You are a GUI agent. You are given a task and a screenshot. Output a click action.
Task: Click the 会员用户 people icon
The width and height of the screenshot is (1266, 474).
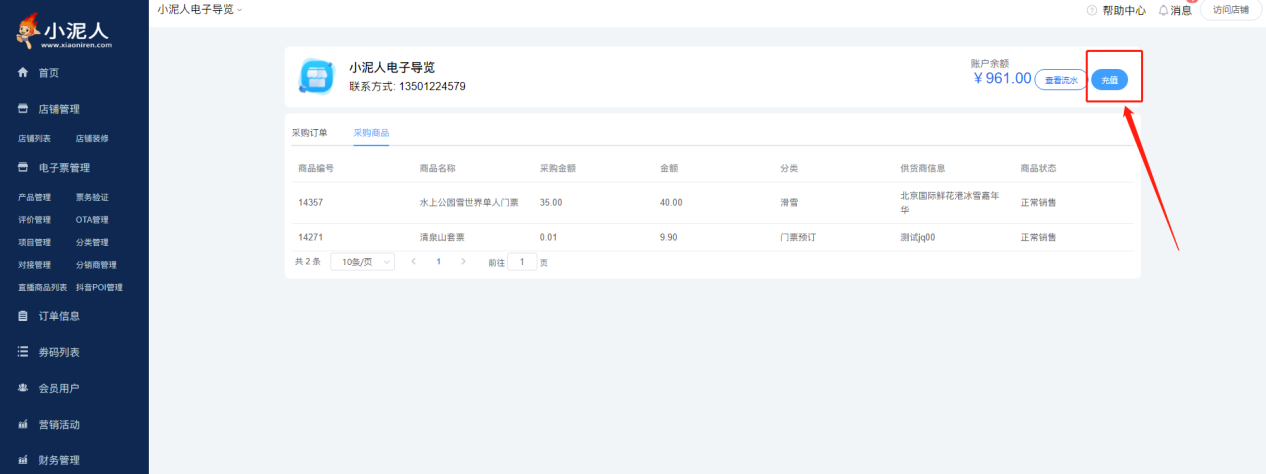tap(23, 388)
